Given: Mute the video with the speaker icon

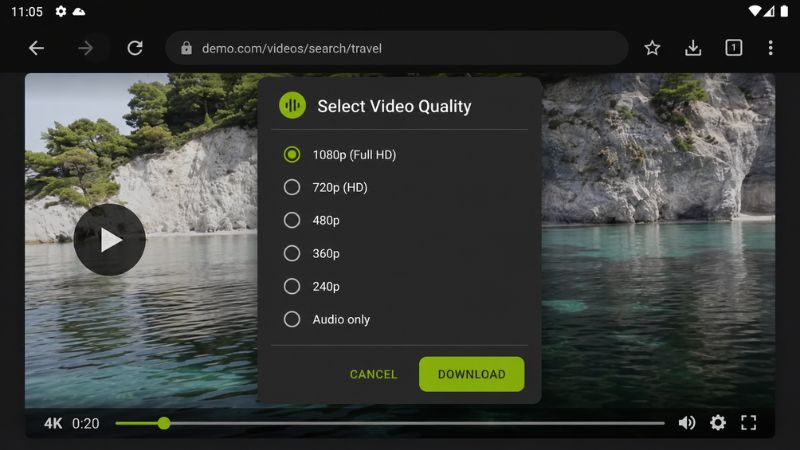Looking at the screenshot, I should [687, 422].
